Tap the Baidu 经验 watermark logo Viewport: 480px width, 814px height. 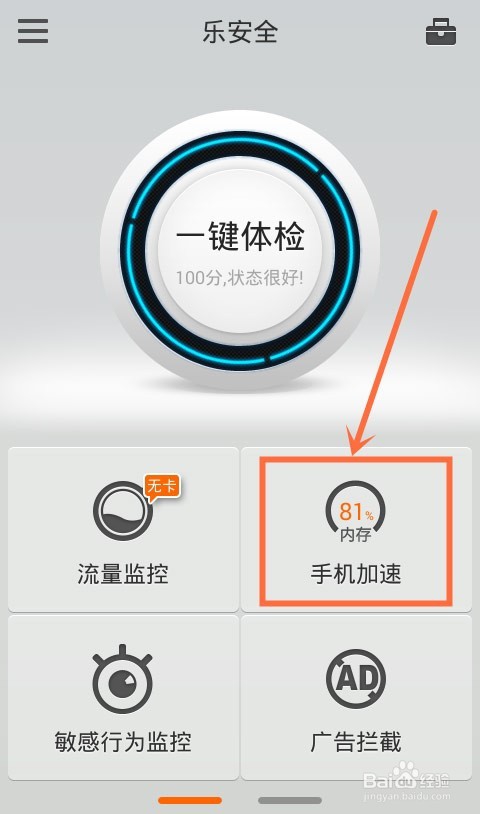click(406, 780)
